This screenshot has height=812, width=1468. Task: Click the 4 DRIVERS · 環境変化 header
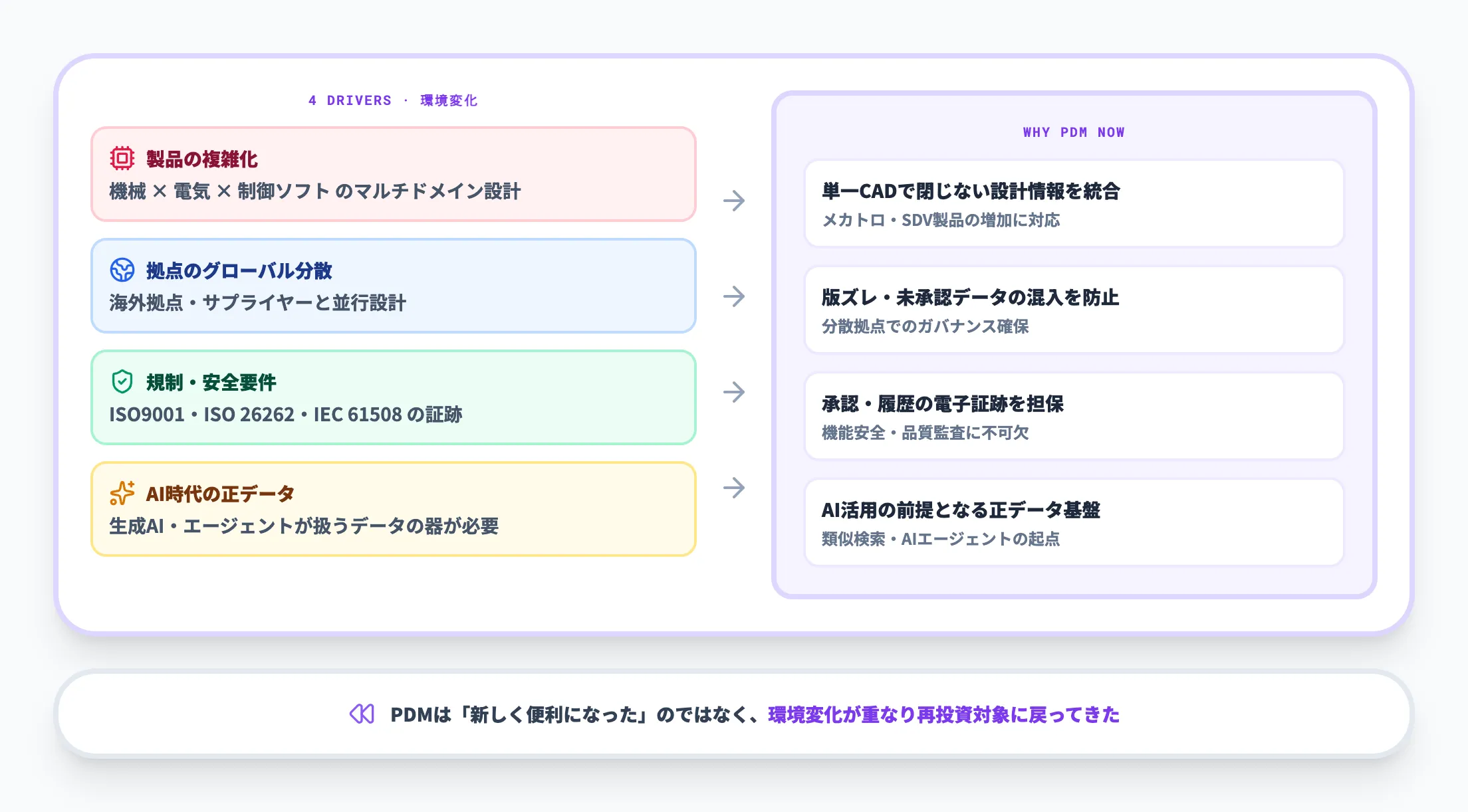pyautogui.click(x=392, y=100)
